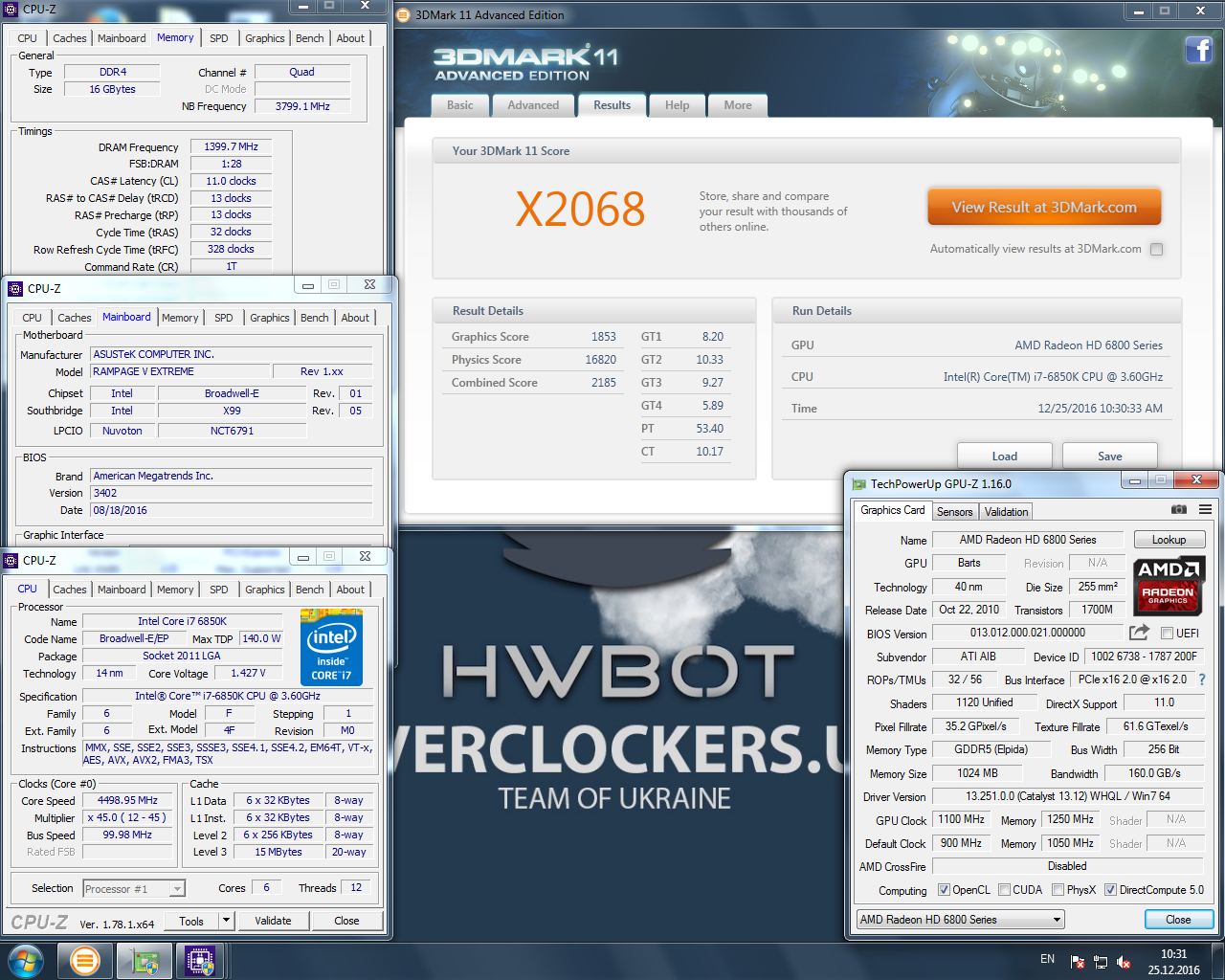Click the Close button in GPU-Z
Image resolution: width=1225 pixels, height=980 pixels.
(x=1178, y=920)
